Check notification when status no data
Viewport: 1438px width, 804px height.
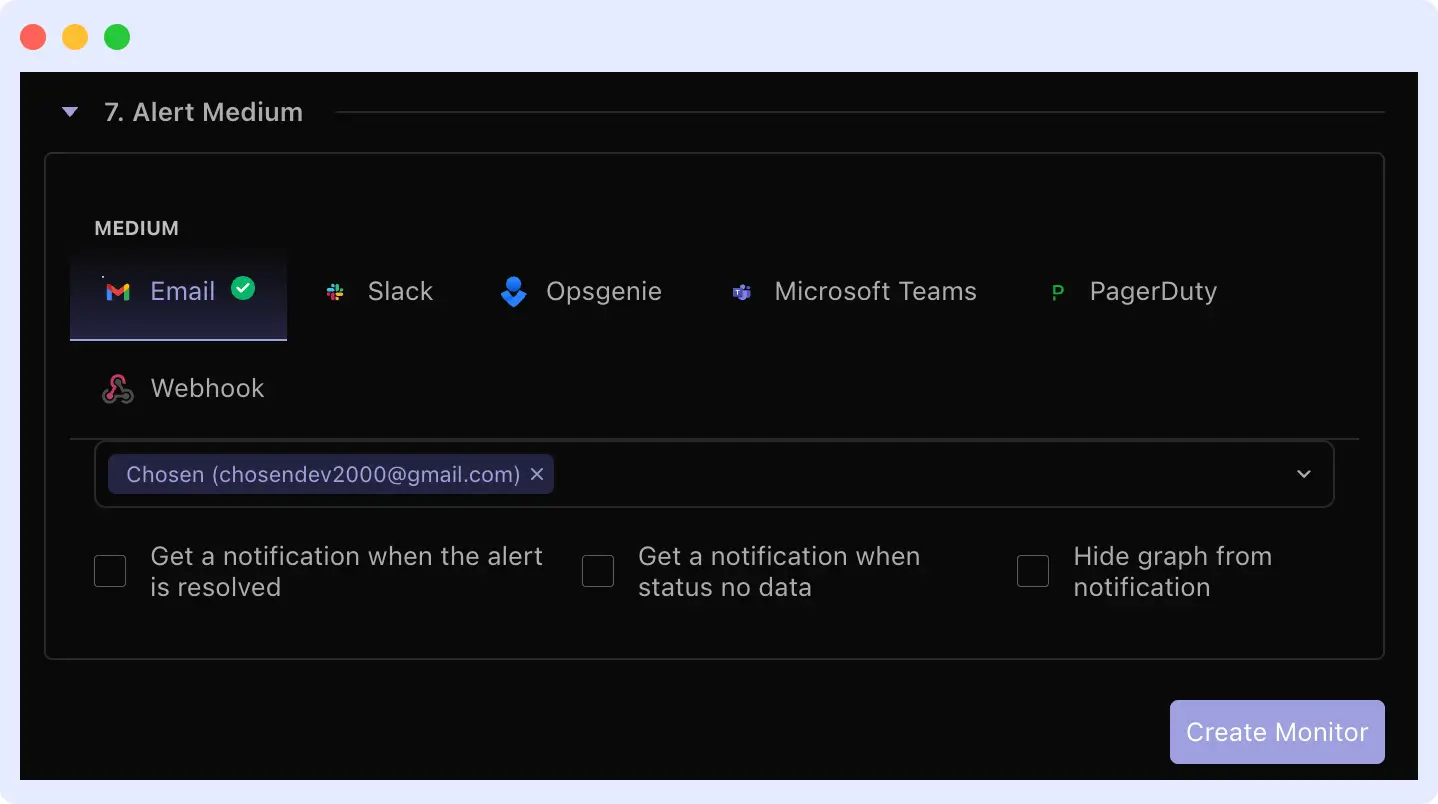pos(597,570)
